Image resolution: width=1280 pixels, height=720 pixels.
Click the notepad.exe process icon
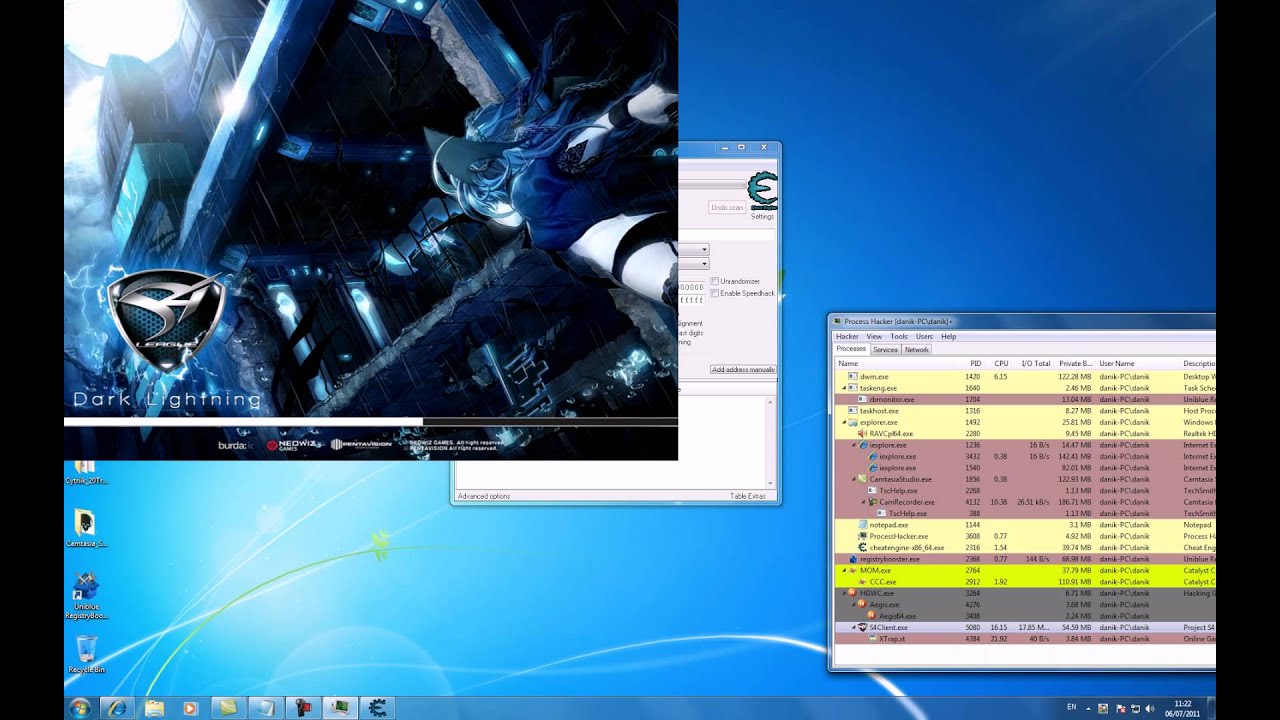pos(863,525)
